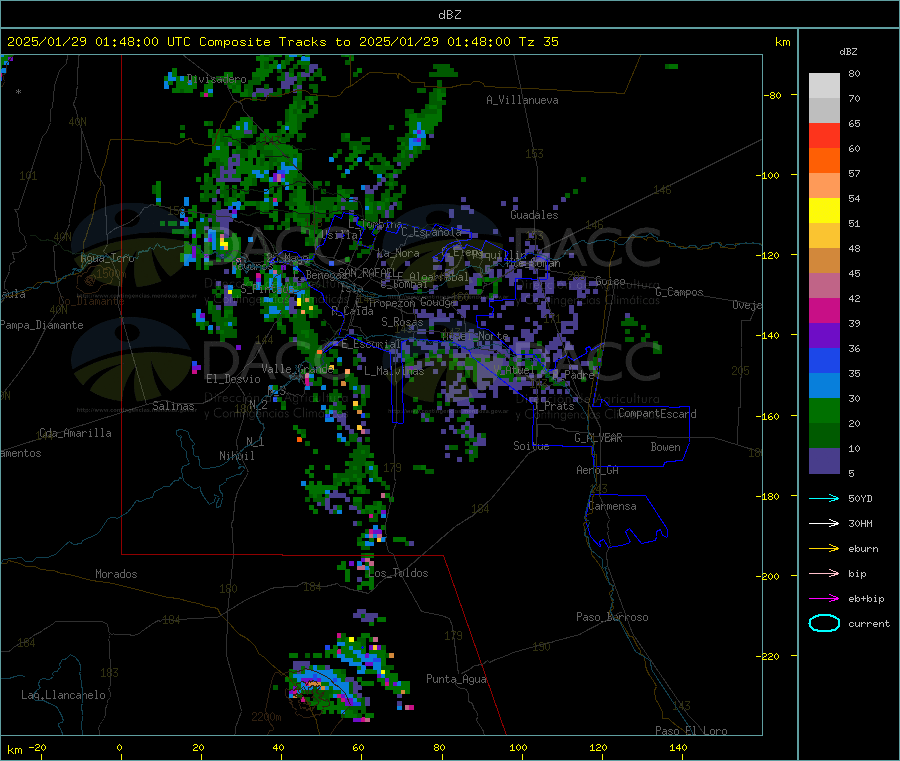The image size is (900, 761).
Task: Click the CompantEscand map label
Action: [657, 414]
